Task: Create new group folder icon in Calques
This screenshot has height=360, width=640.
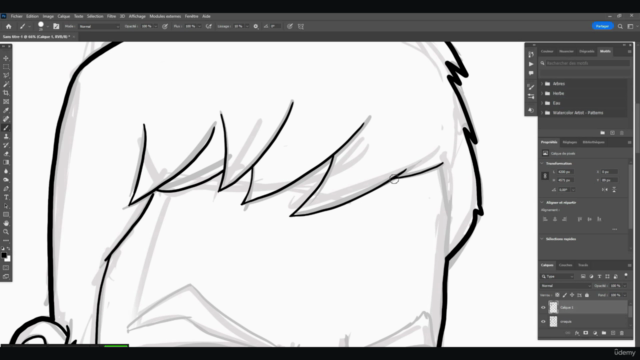Action: [604, 333]
